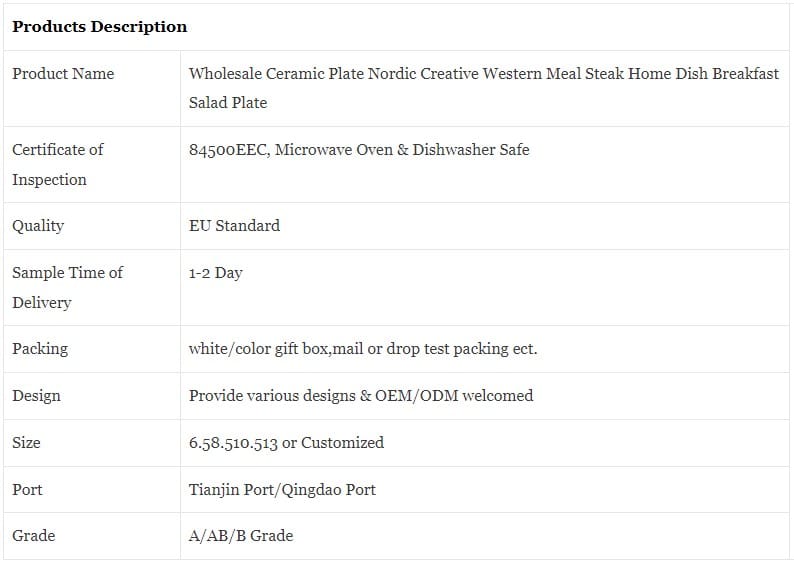Select the Certificate of Inspection label

pos(57,164)
